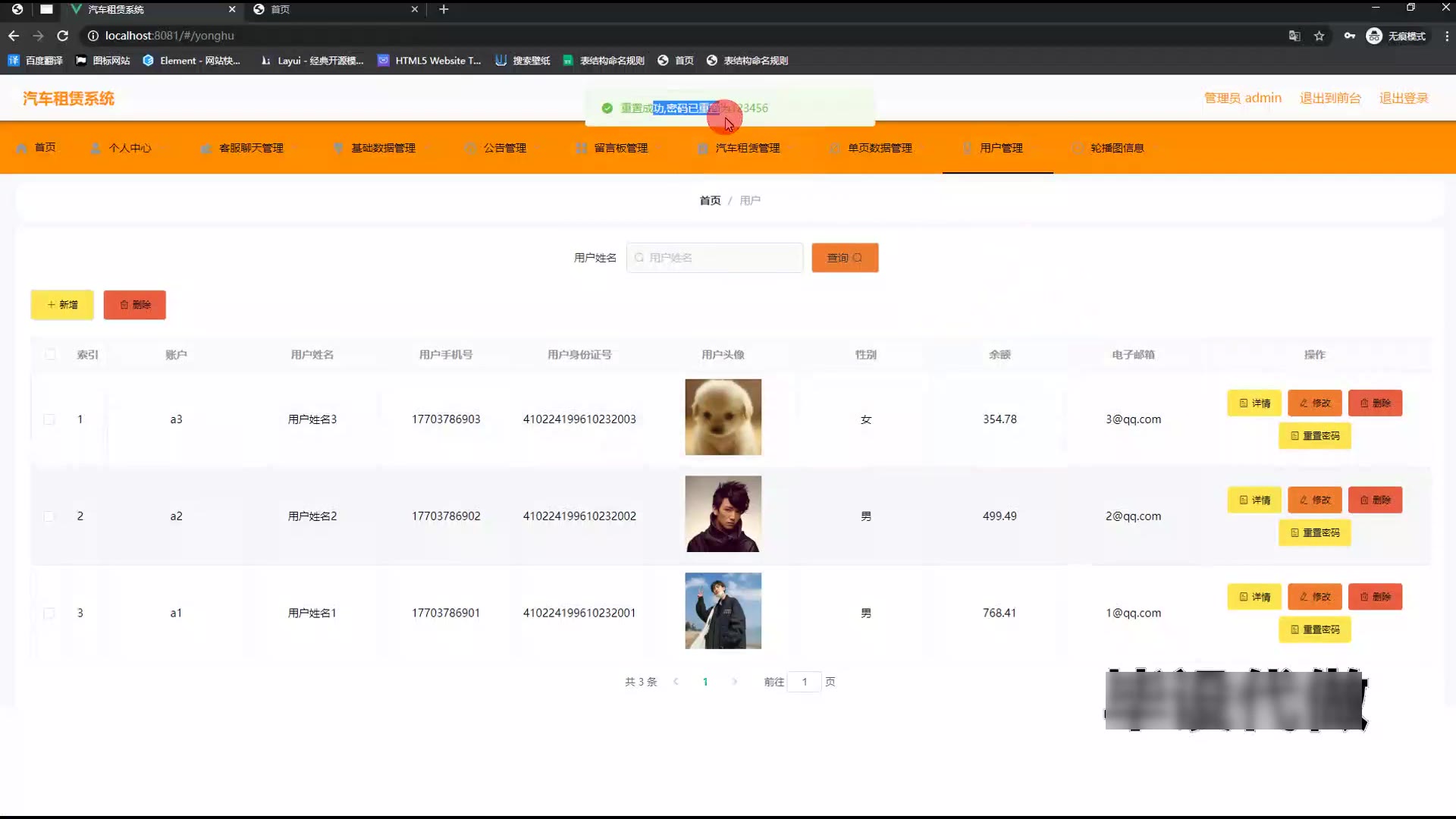Open the browser translate icon
The height and width of the screenshot is (819, 1456).
tap(1294, 36)
